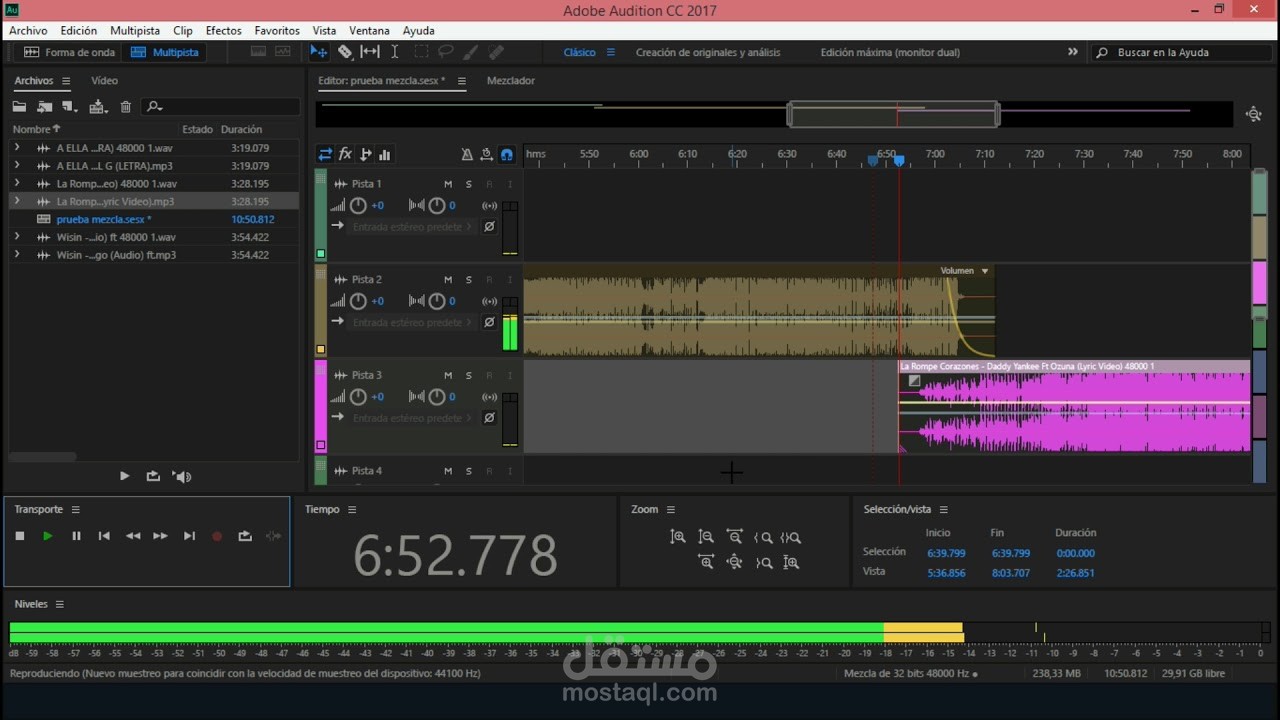Select Edición máxima (monitor dual) workspace
This screenshot has width=1280, height=720.
click(x=890, y=52)
